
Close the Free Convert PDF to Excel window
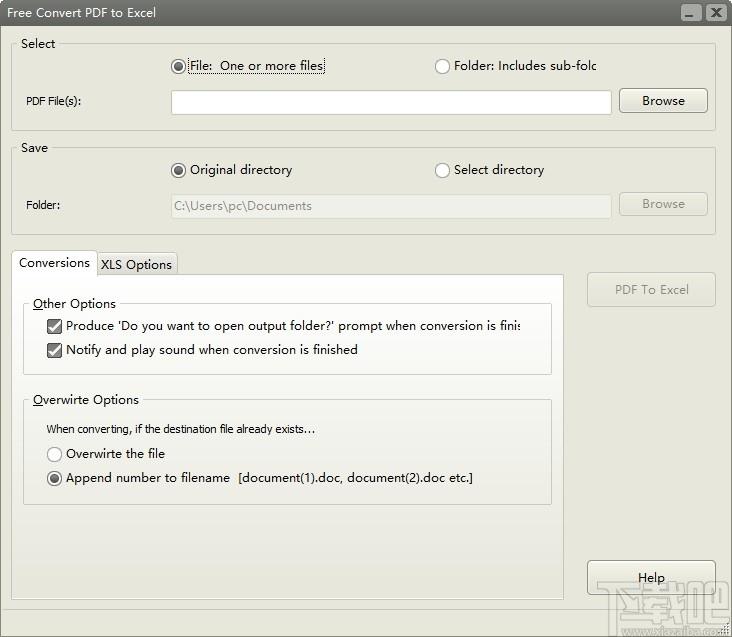716,13
